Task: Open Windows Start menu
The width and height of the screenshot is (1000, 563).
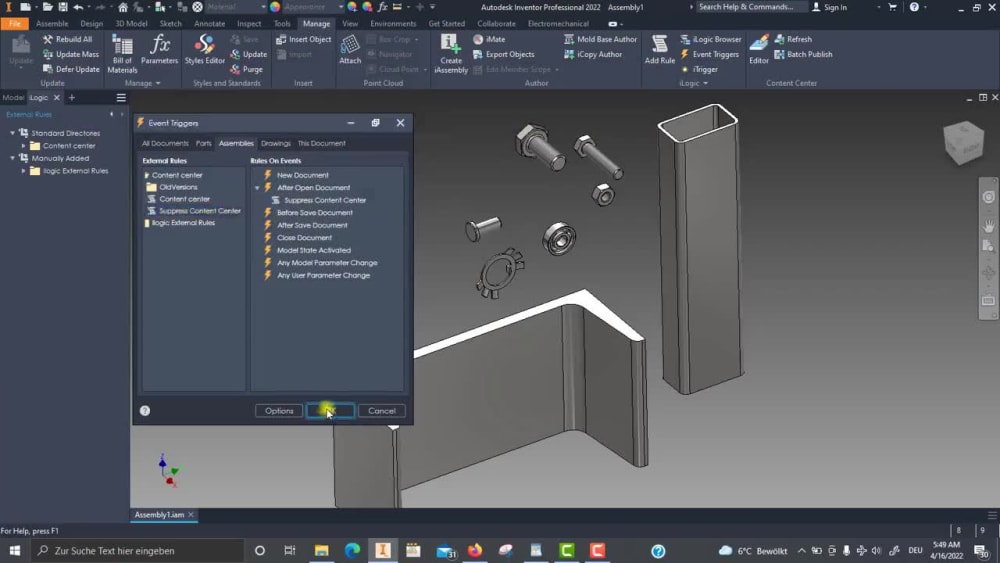Action: (x=15, y=550)
